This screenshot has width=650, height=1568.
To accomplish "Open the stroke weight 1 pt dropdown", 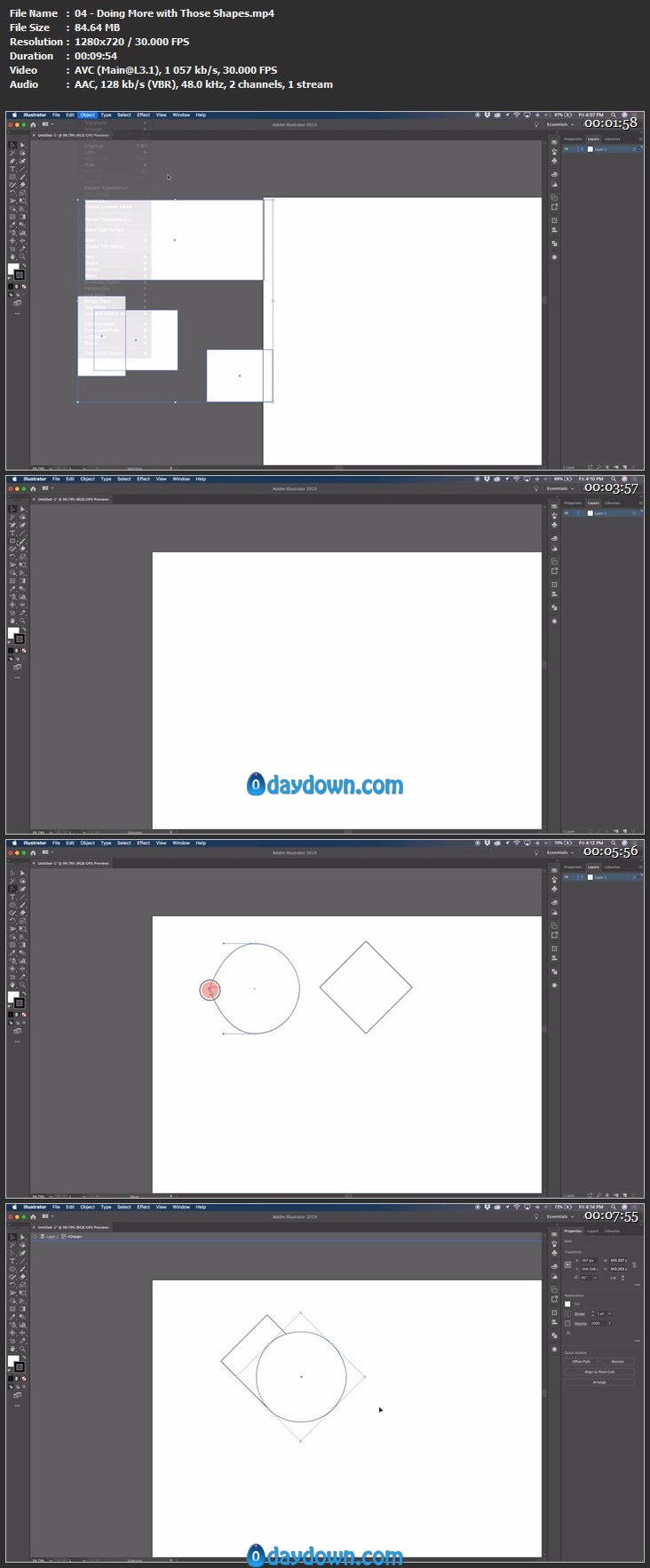I will pyautogui.click(x=610, y=1314).
